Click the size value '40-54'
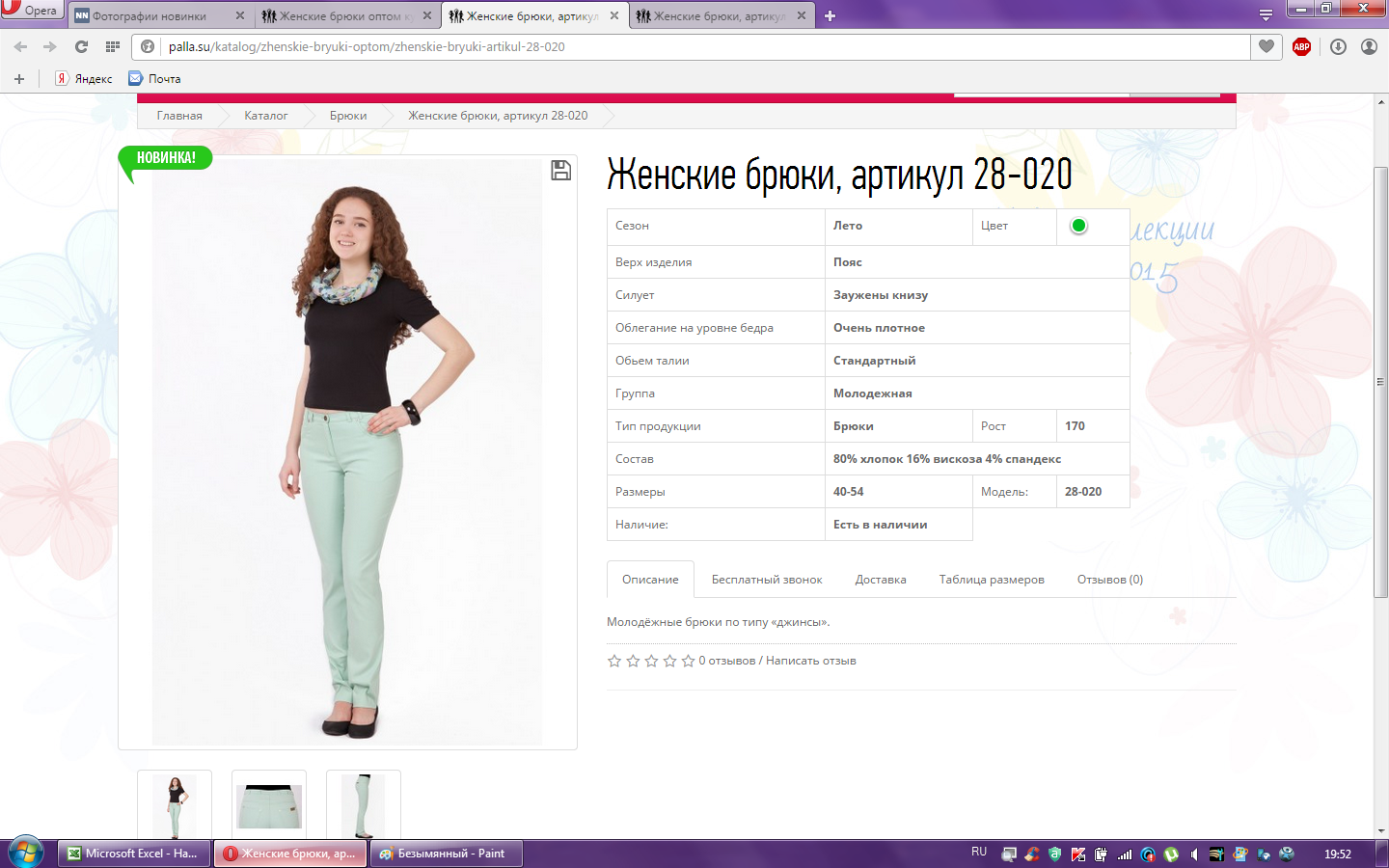Viewport: 1389px width, 868px height. pos(849,492)
